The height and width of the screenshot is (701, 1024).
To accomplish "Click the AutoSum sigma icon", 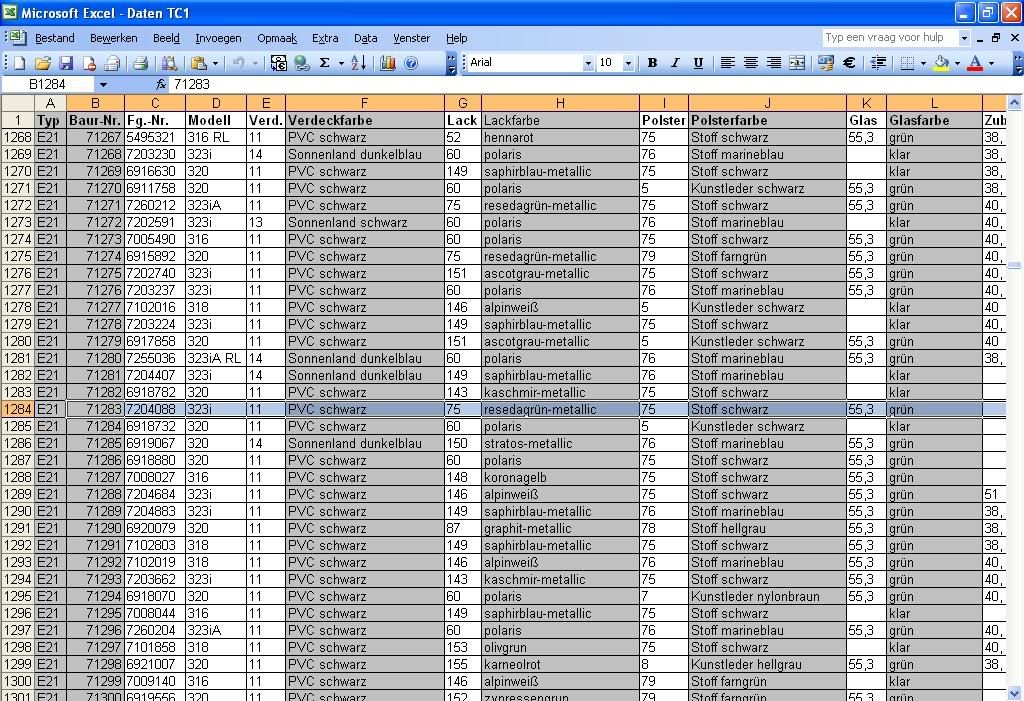I will tap(324, 63).
